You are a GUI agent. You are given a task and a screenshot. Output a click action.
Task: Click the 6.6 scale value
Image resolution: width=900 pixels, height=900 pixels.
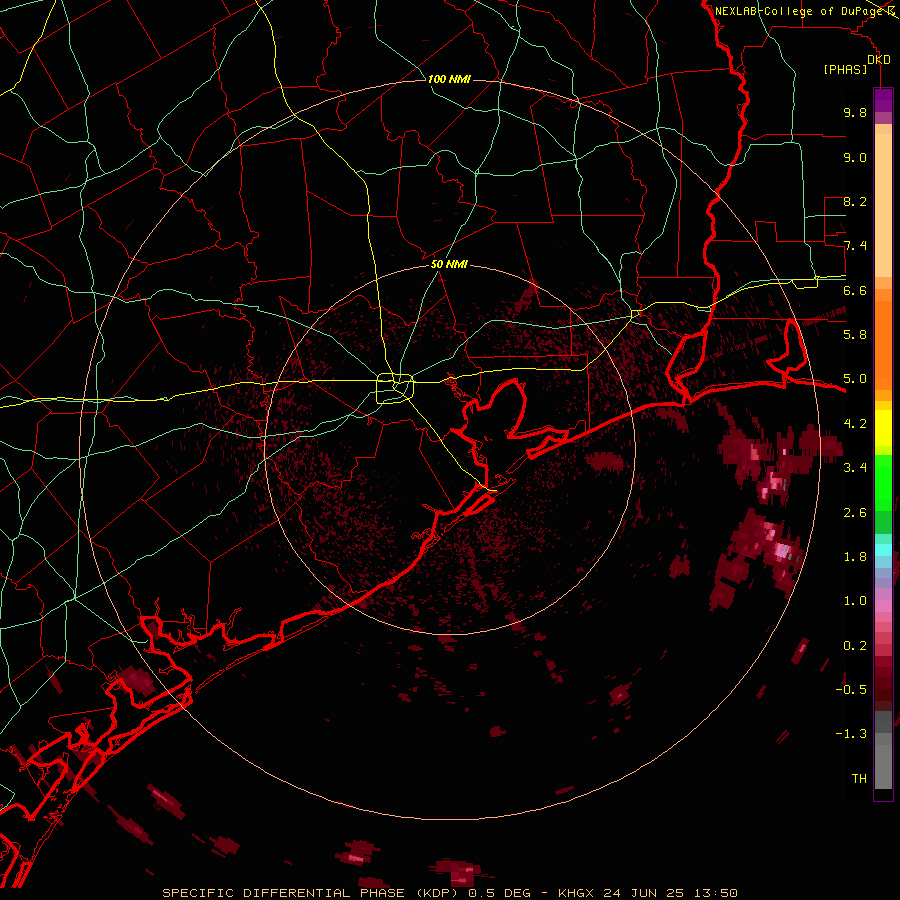(855, 290)
